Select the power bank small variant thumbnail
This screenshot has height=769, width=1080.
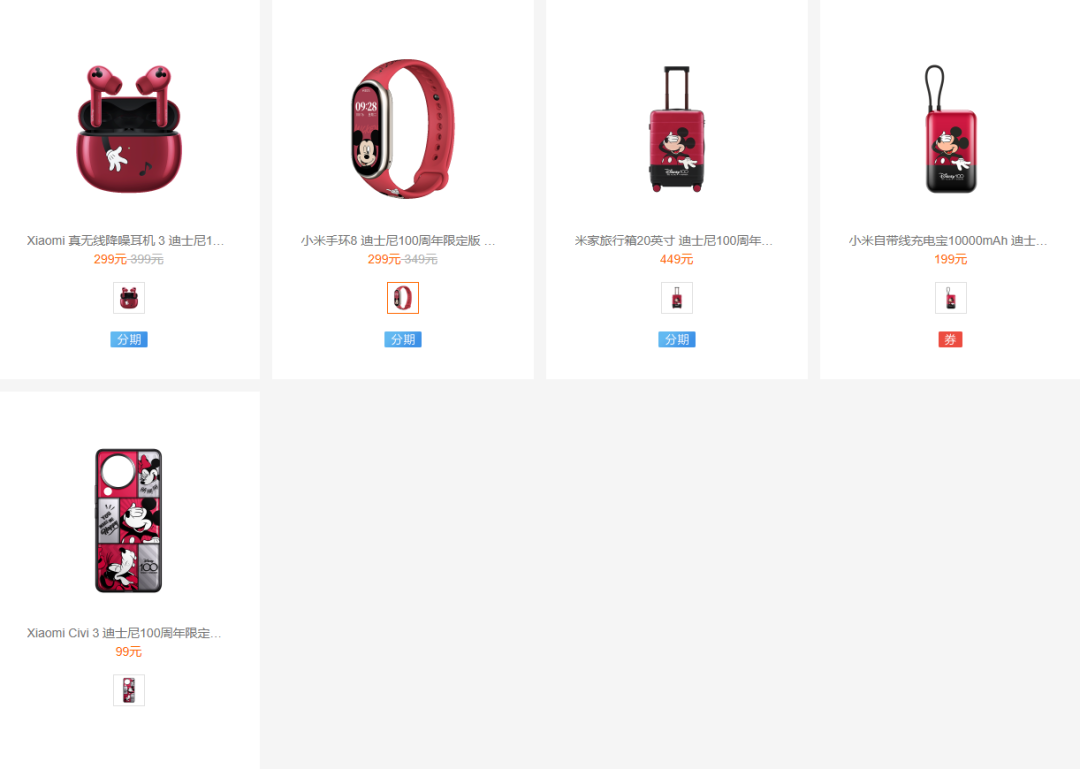[x=951, y=298]
